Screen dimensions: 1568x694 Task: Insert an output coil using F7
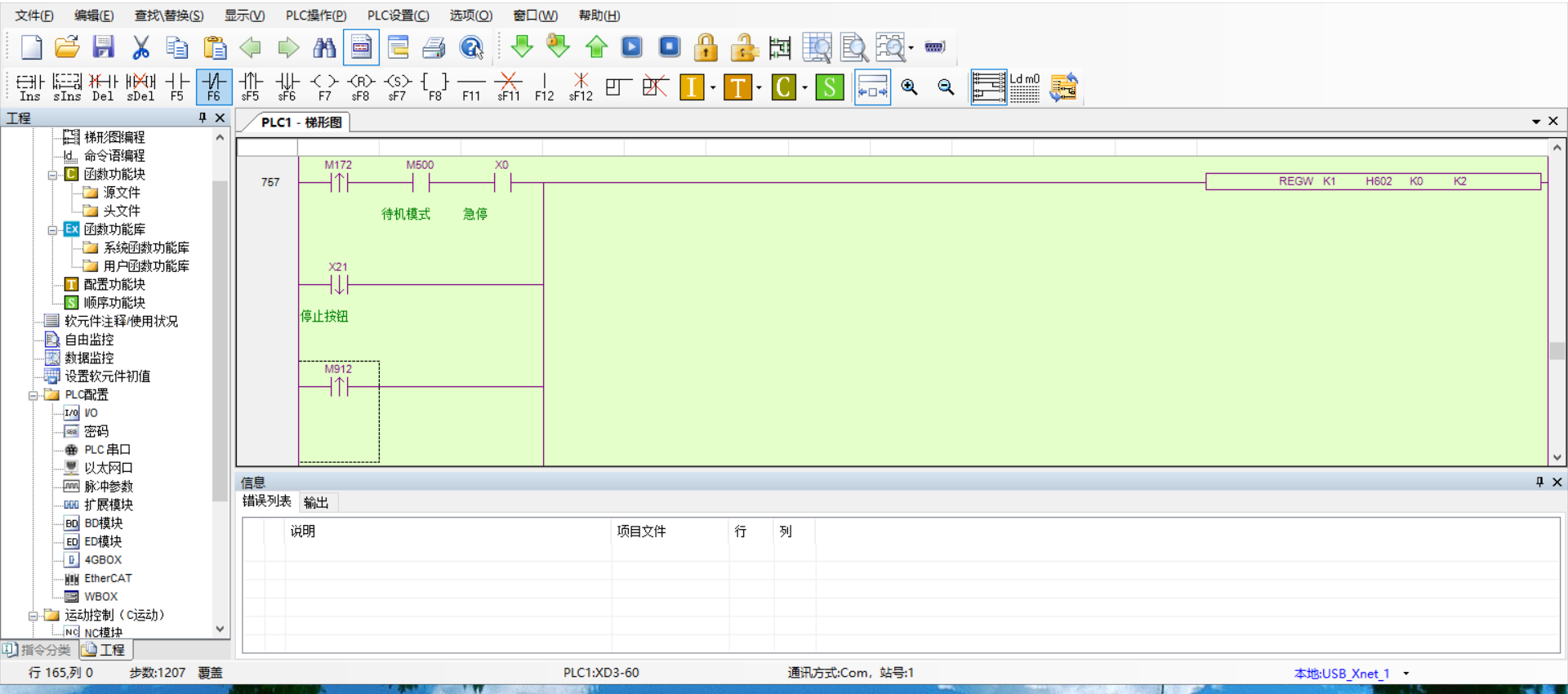[324, 87]
